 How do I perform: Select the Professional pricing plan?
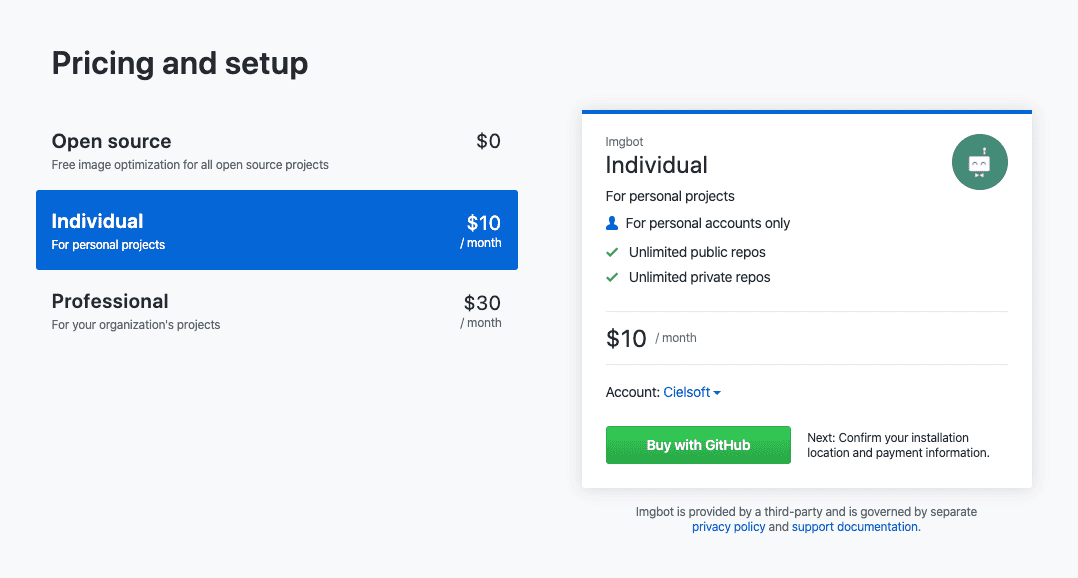276,310
